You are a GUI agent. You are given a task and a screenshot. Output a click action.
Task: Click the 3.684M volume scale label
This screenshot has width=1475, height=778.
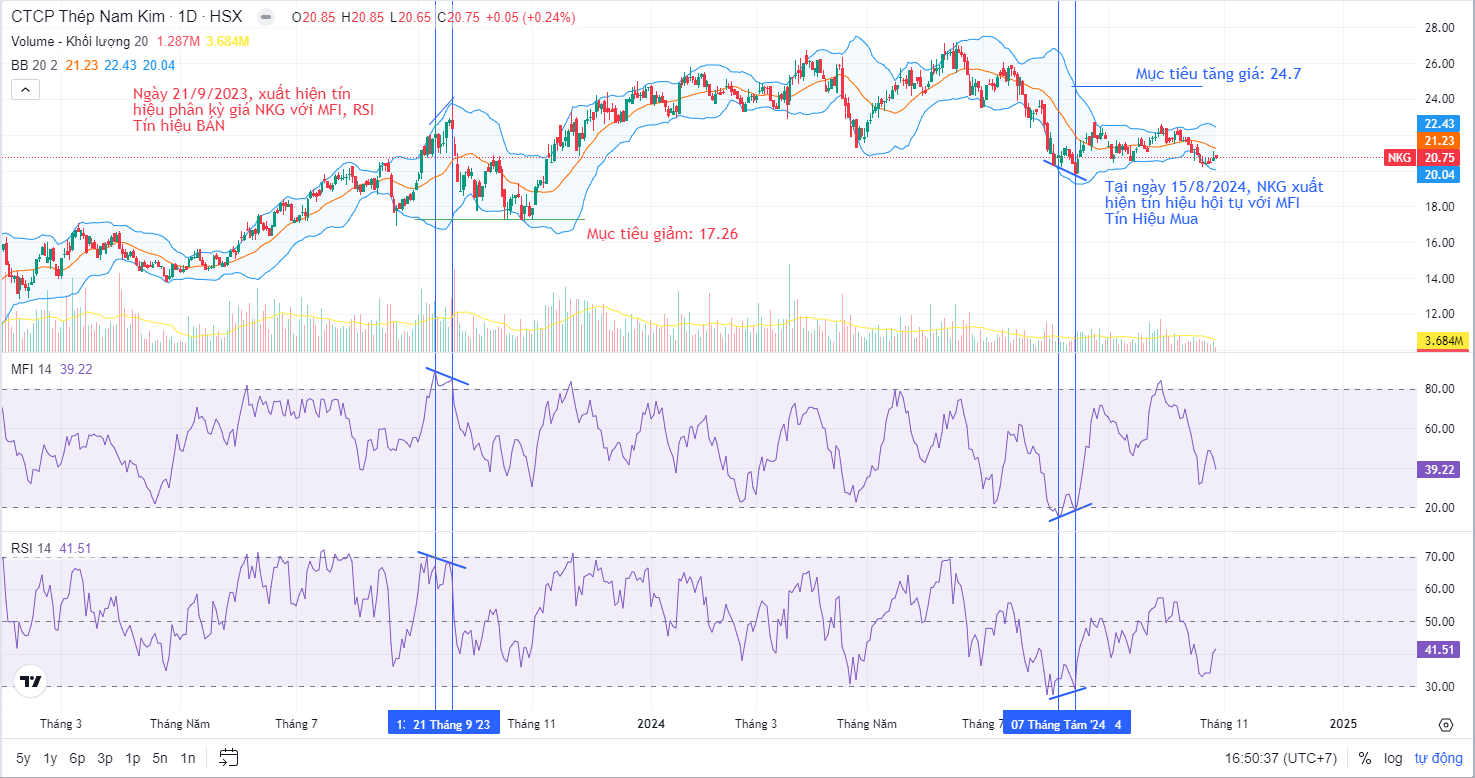(x=1442, y=342)
